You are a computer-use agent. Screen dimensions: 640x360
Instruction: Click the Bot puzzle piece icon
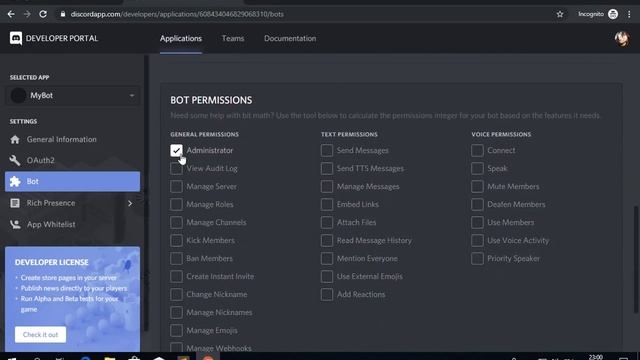(x=15, y=181)
